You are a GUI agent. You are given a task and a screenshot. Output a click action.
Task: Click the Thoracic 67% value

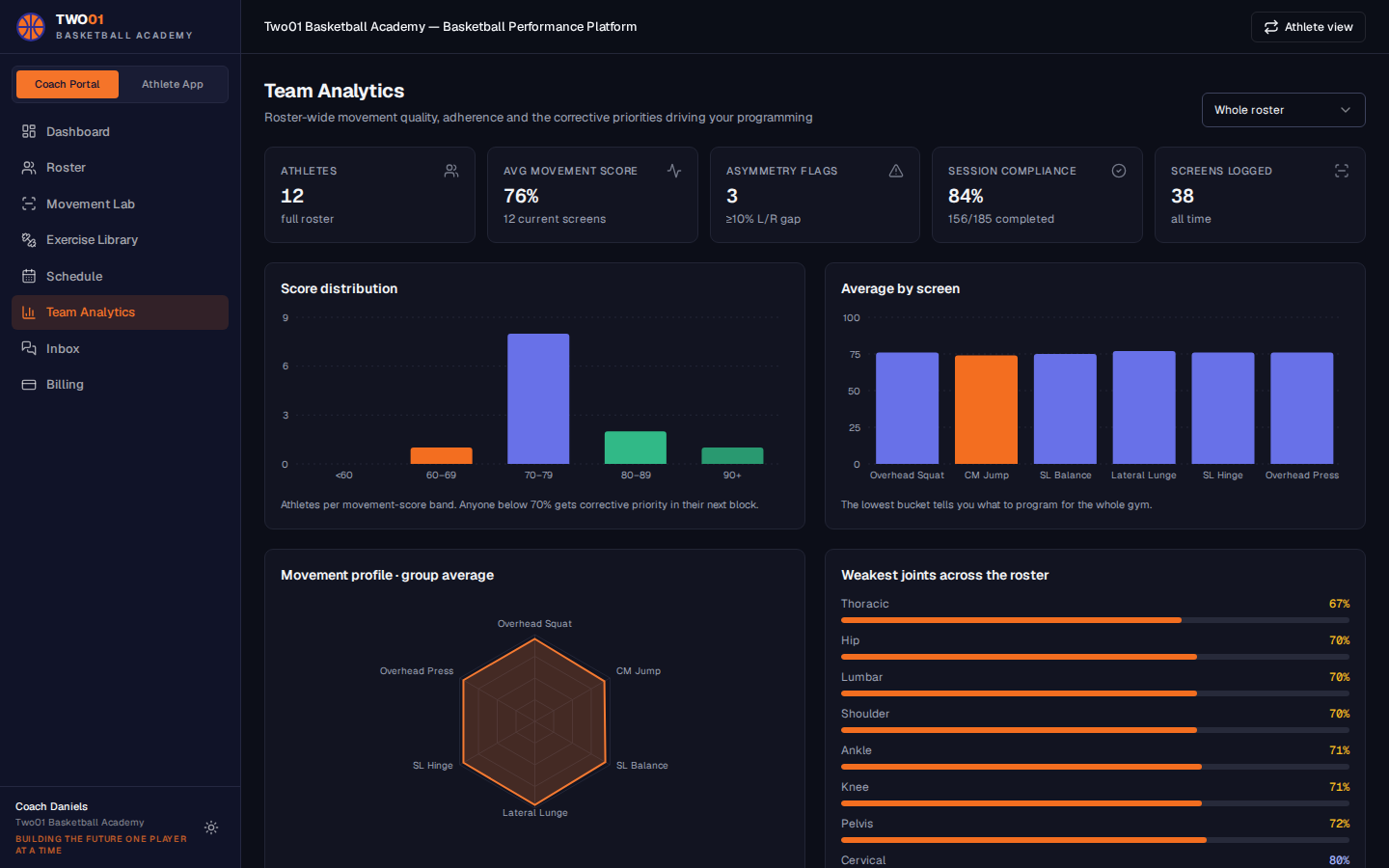tap(1339, 604)
